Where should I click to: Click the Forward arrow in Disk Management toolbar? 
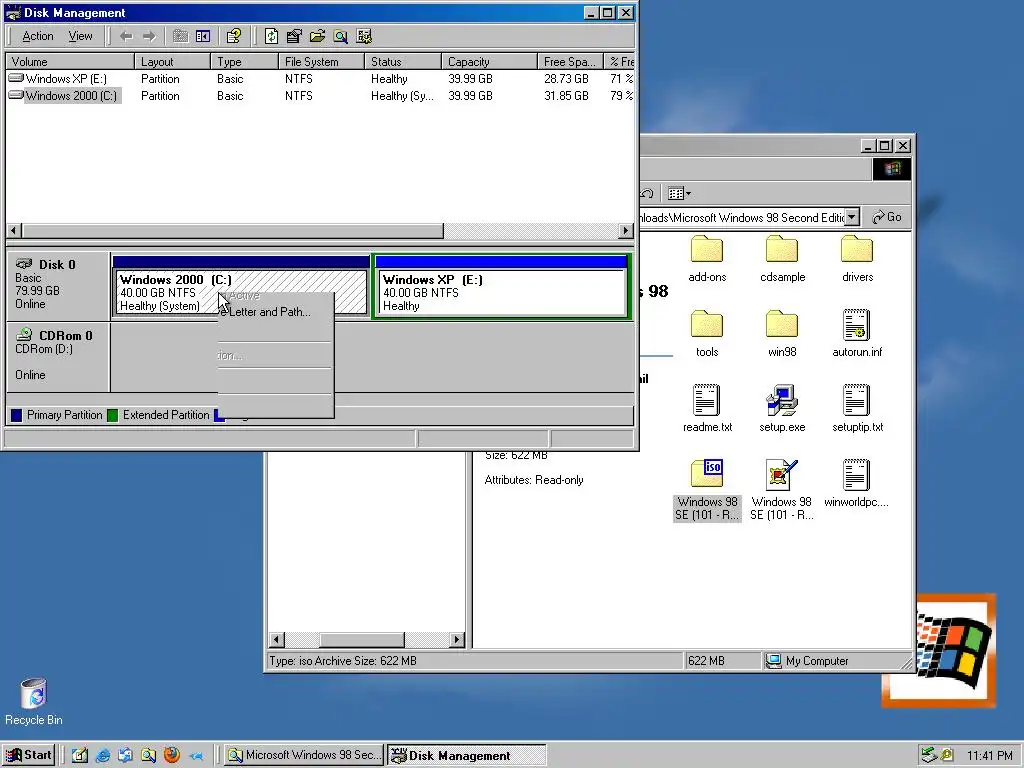pyautogui.click(x=149, y=36)
